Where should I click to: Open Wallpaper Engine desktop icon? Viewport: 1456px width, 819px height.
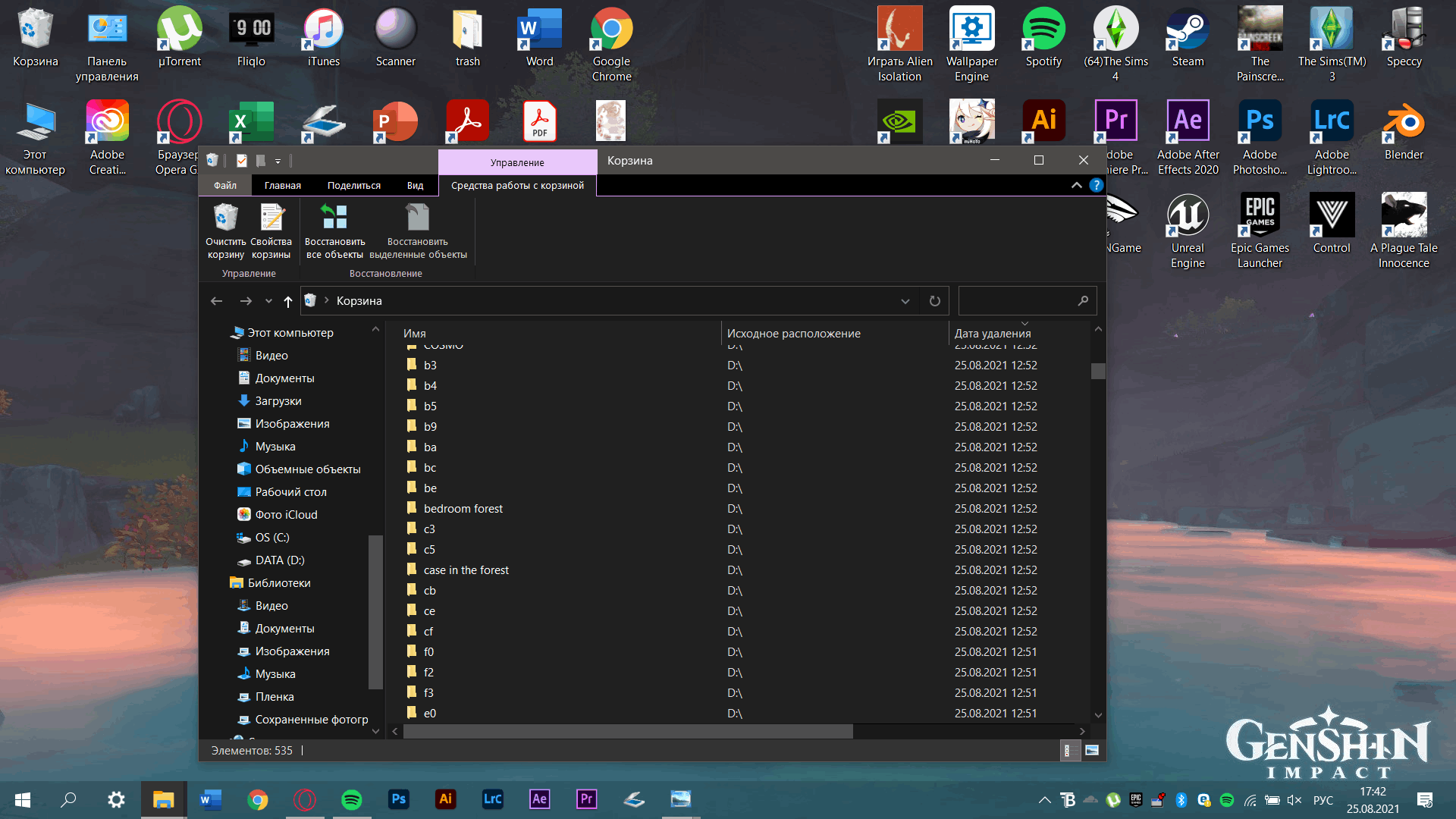(971, 45)
